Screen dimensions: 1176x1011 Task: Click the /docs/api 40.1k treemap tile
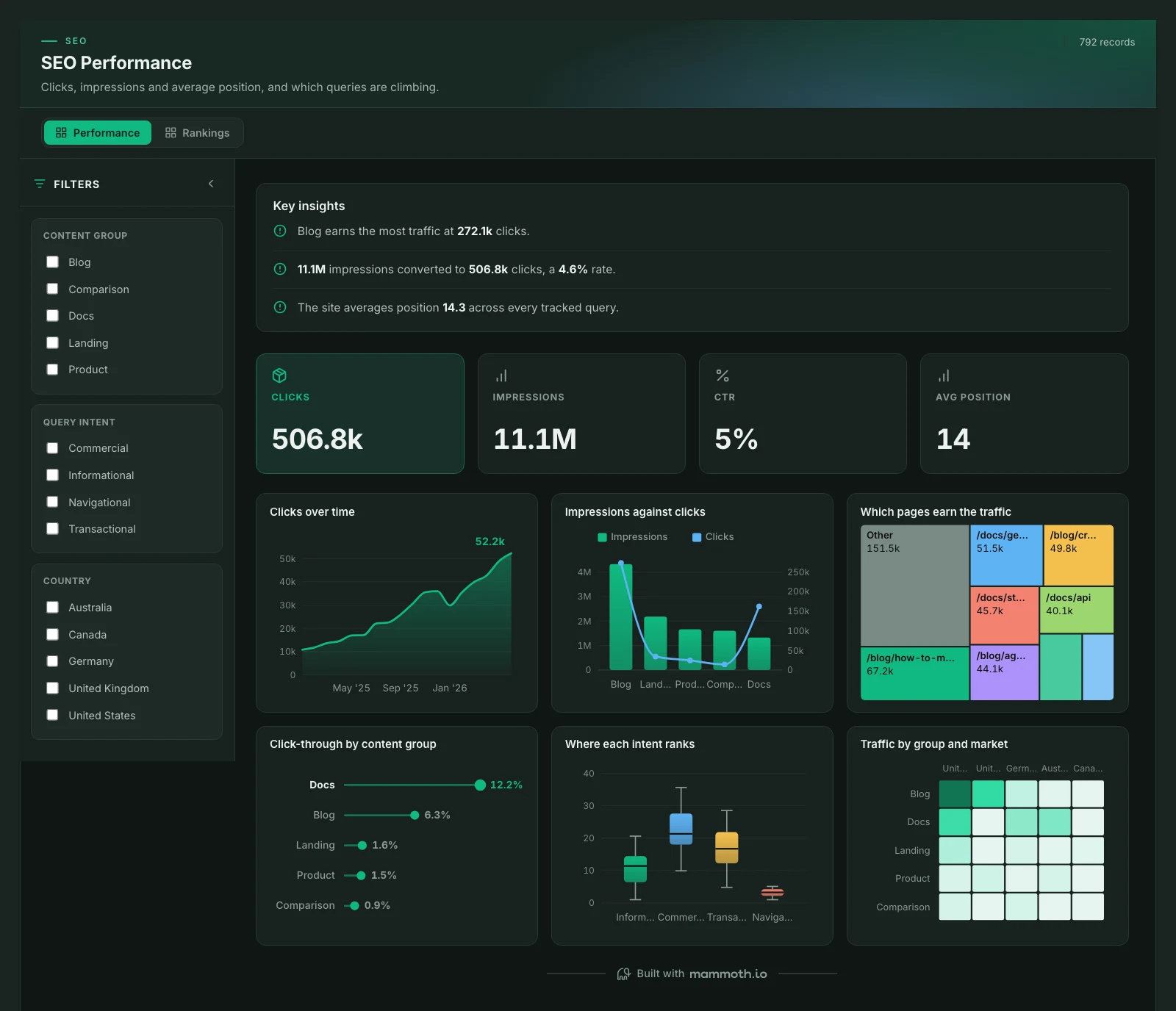1077,610
